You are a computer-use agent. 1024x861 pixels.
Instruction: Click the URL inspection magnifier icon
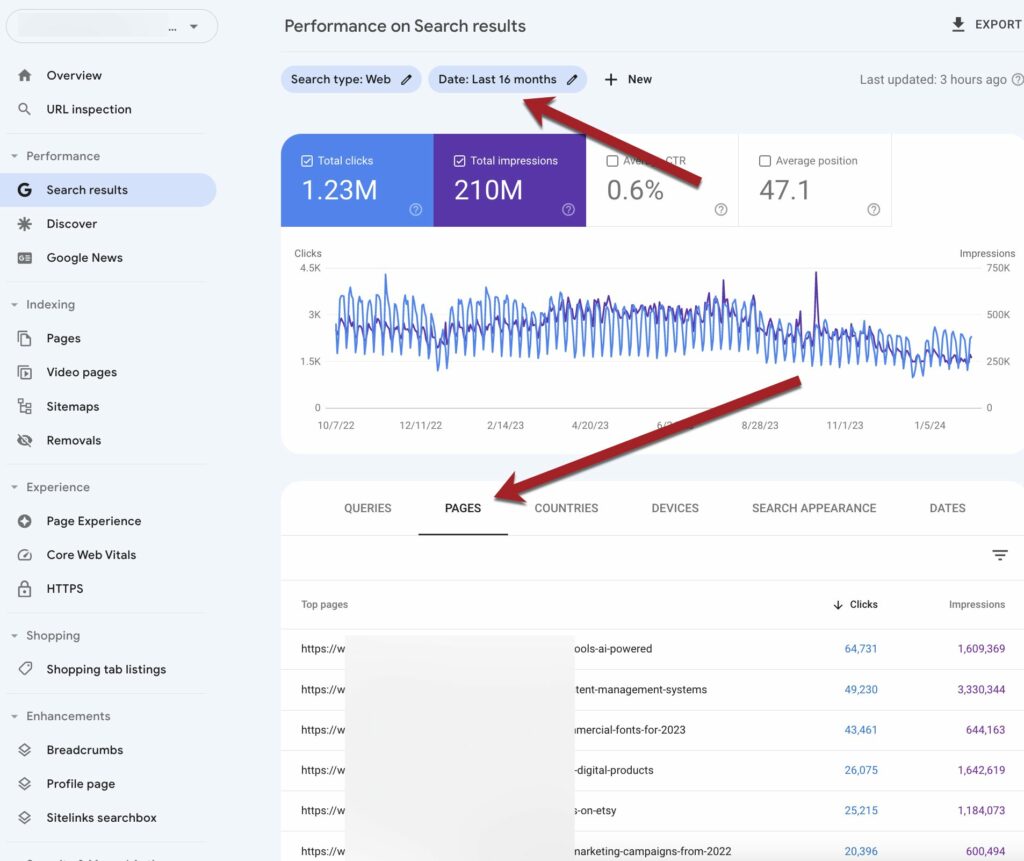25,110
